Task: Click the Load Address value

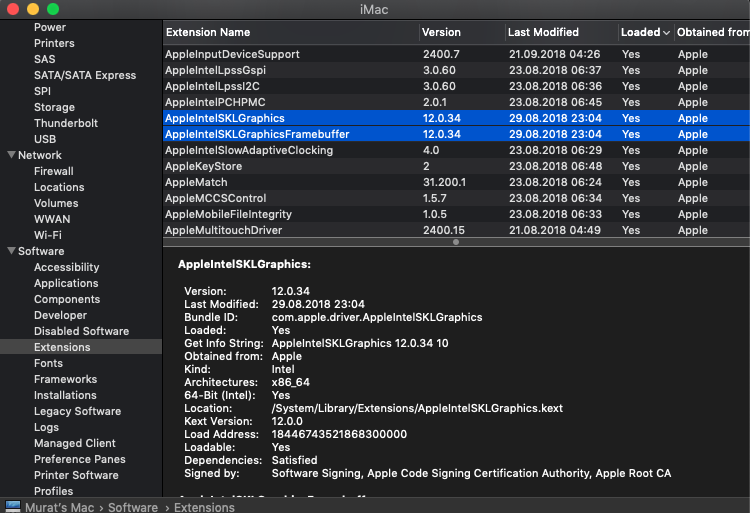Action: point(339,434)
